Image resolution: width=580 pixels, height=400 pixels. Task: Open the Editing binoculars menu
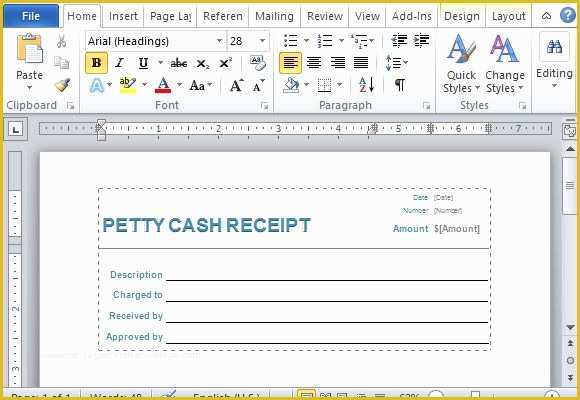(554, 61)
